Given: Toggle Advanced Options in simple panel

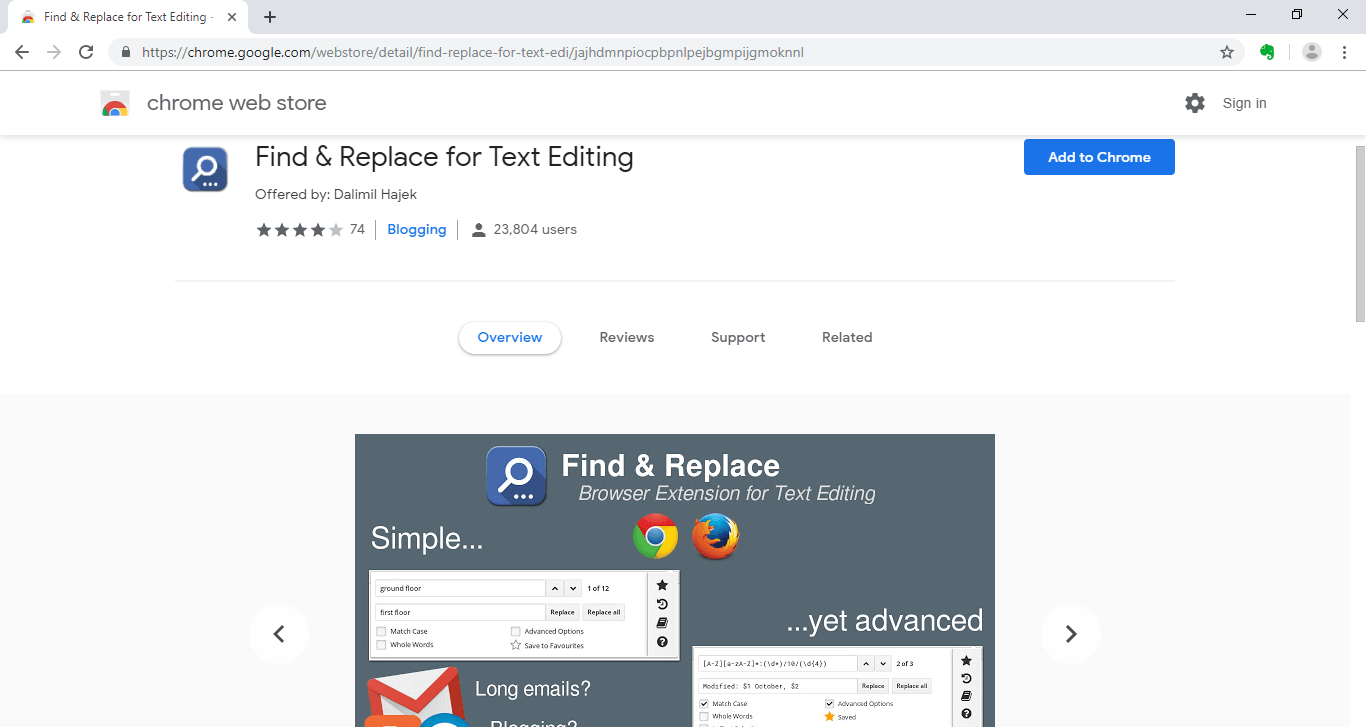Looking at the screenshot, I should click(515, 632).
